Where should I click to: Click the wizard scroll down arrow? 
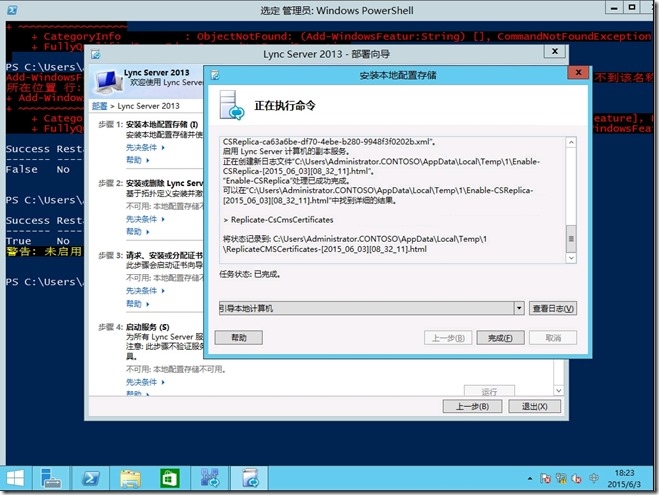pos(559,390)
